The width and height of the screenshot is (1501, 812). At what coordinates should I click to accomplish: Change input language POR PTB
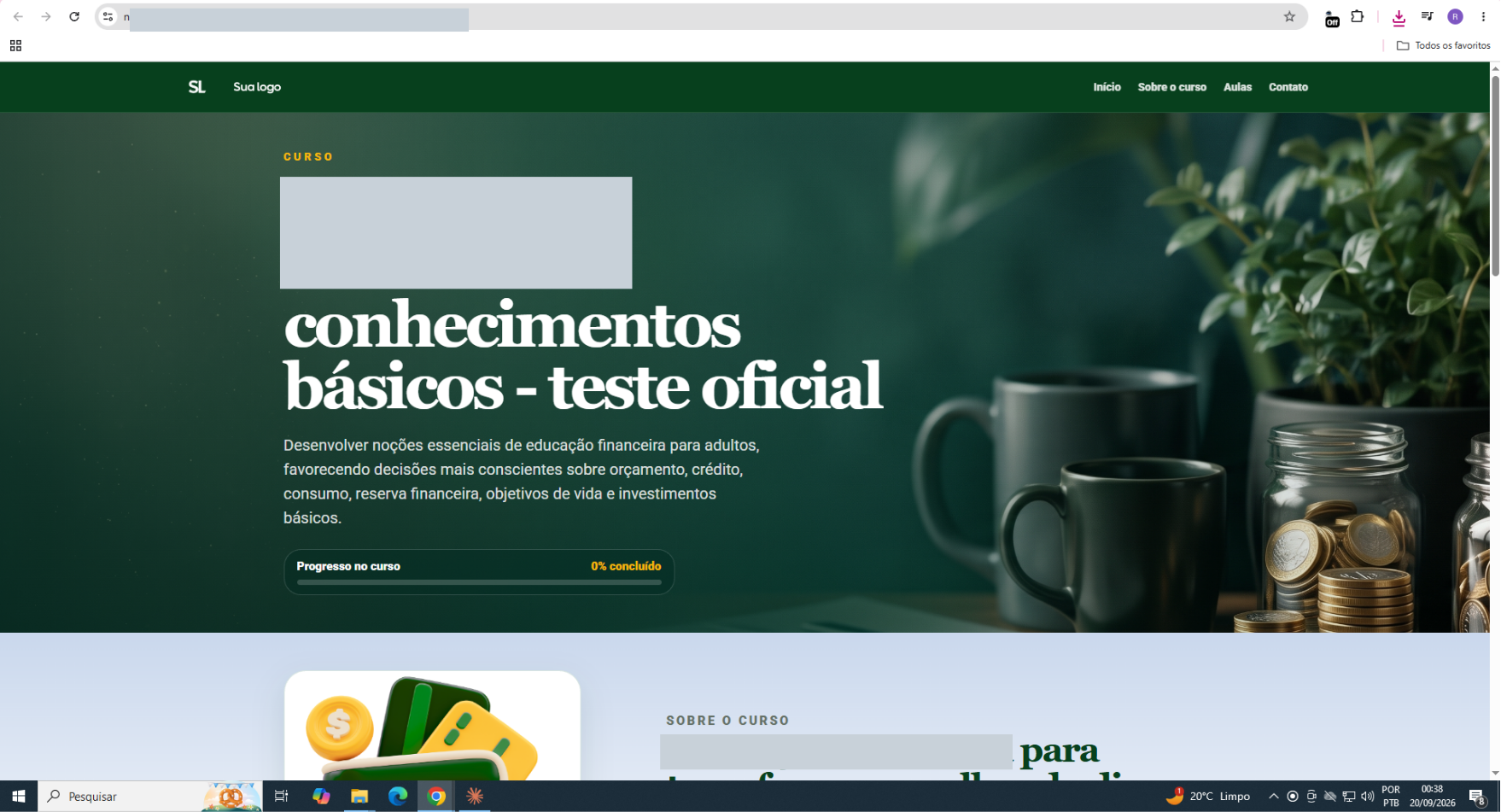pyautogui.click(x=1391, y=797)
